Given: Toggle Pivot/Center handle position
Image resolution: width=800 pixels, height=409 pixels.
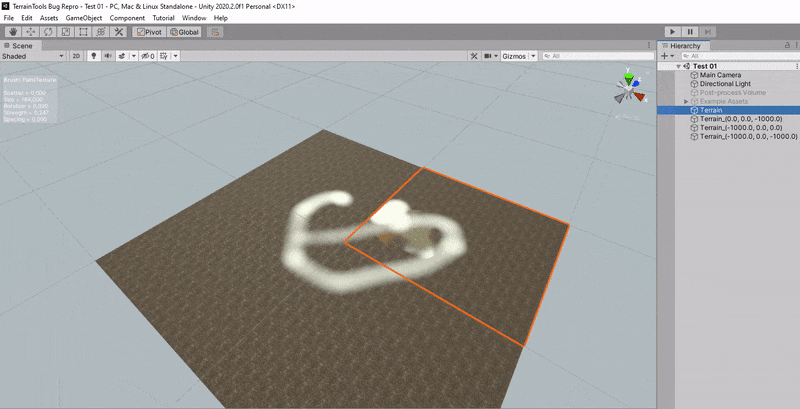Looking at the screenshot, I should coord(148,32).
